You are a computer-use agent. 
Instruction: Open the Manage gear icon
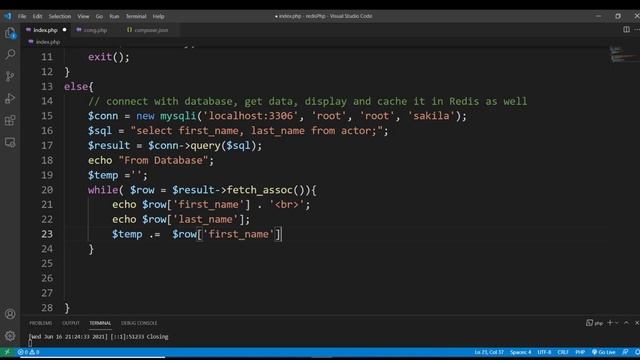pos(10,336)
